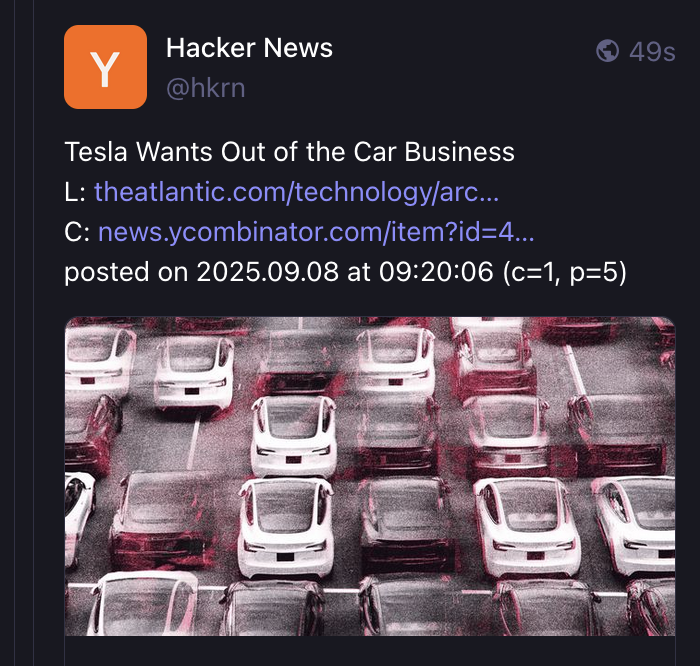700x666 pixels.
Task: Open the Hacker News orange Y avatar
Action: pyautogui.click(x=105, y=67)
